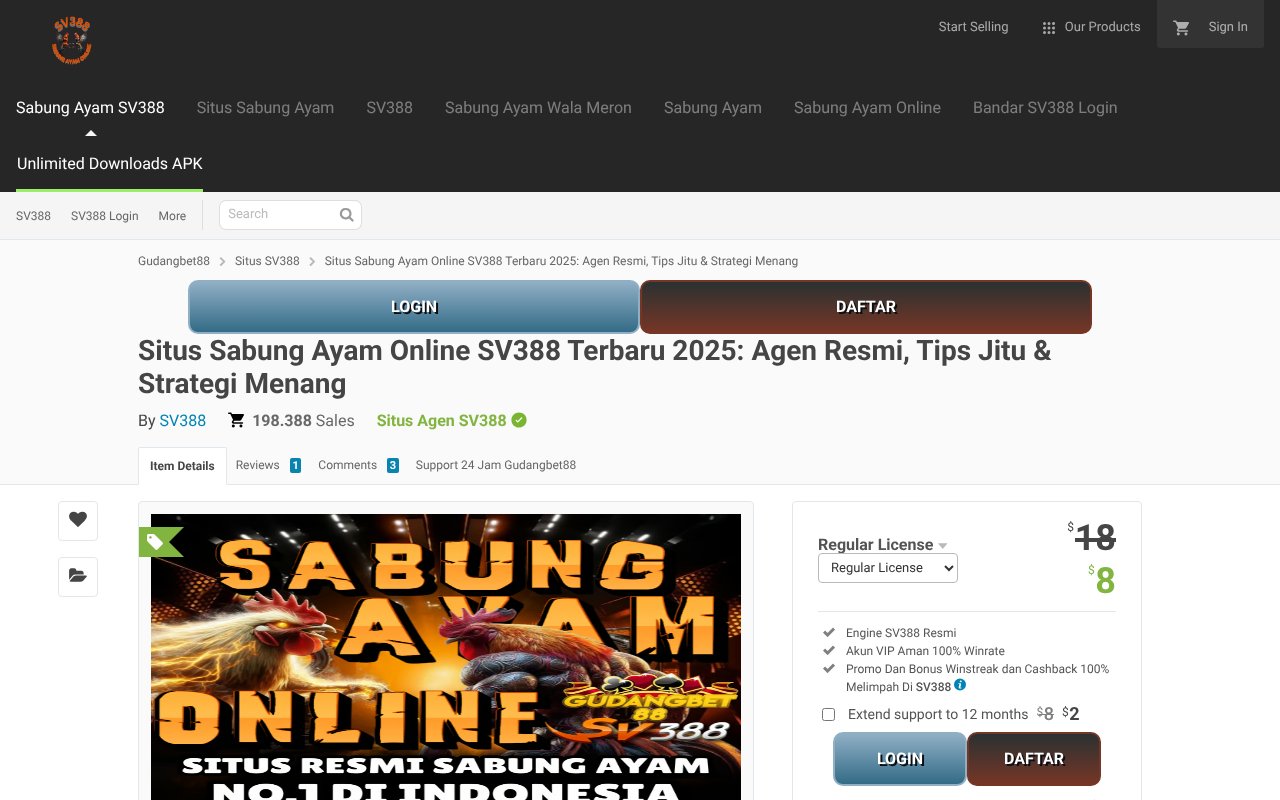Click the verified badge near Situs Agen SV388
Screen dimensions: 1280x800
click(518, 420)
